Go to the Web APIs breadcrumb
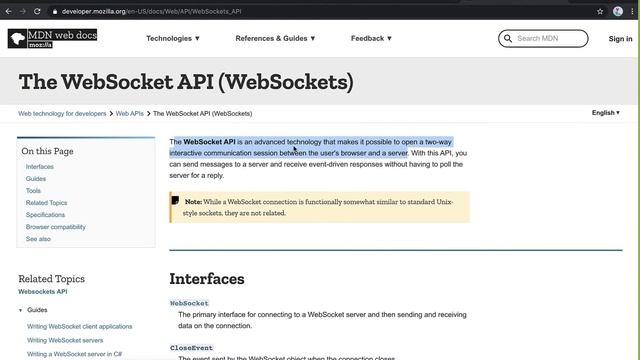Screen dimensions: 640x360 (x=129, y=113)
